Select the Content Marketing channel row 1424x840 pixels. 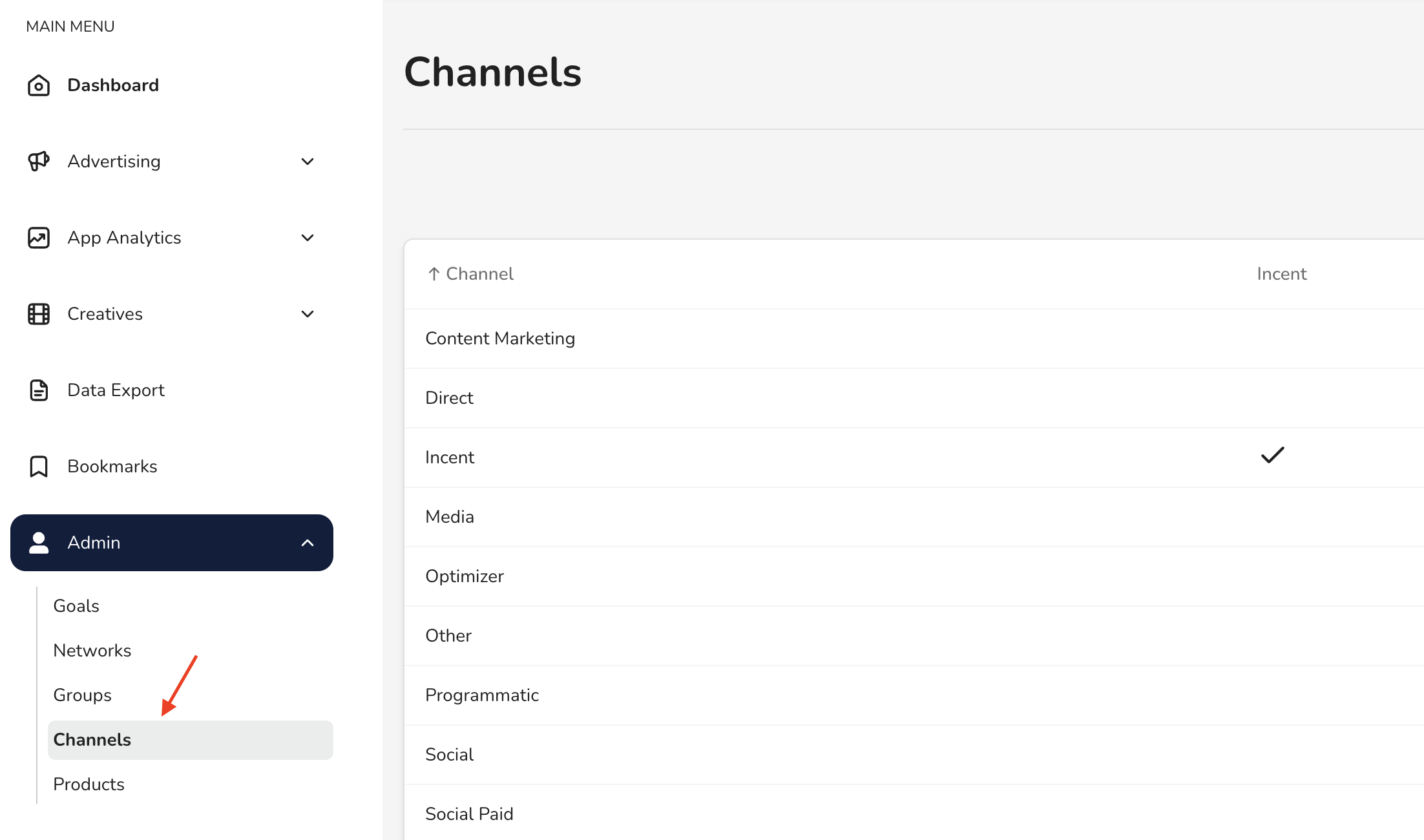[x=914, y=339]
